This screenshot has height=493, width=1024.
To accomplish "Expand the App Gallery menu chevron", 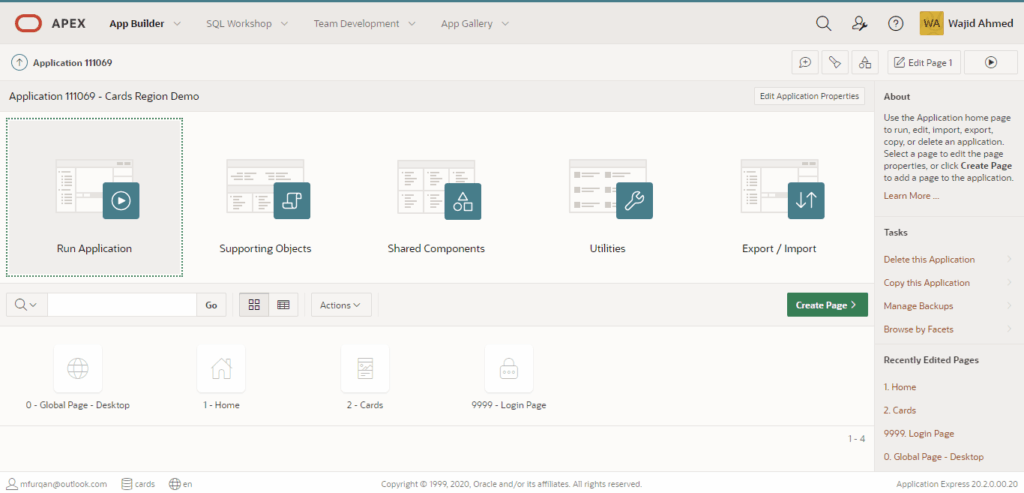I will [x=505, y=24].
